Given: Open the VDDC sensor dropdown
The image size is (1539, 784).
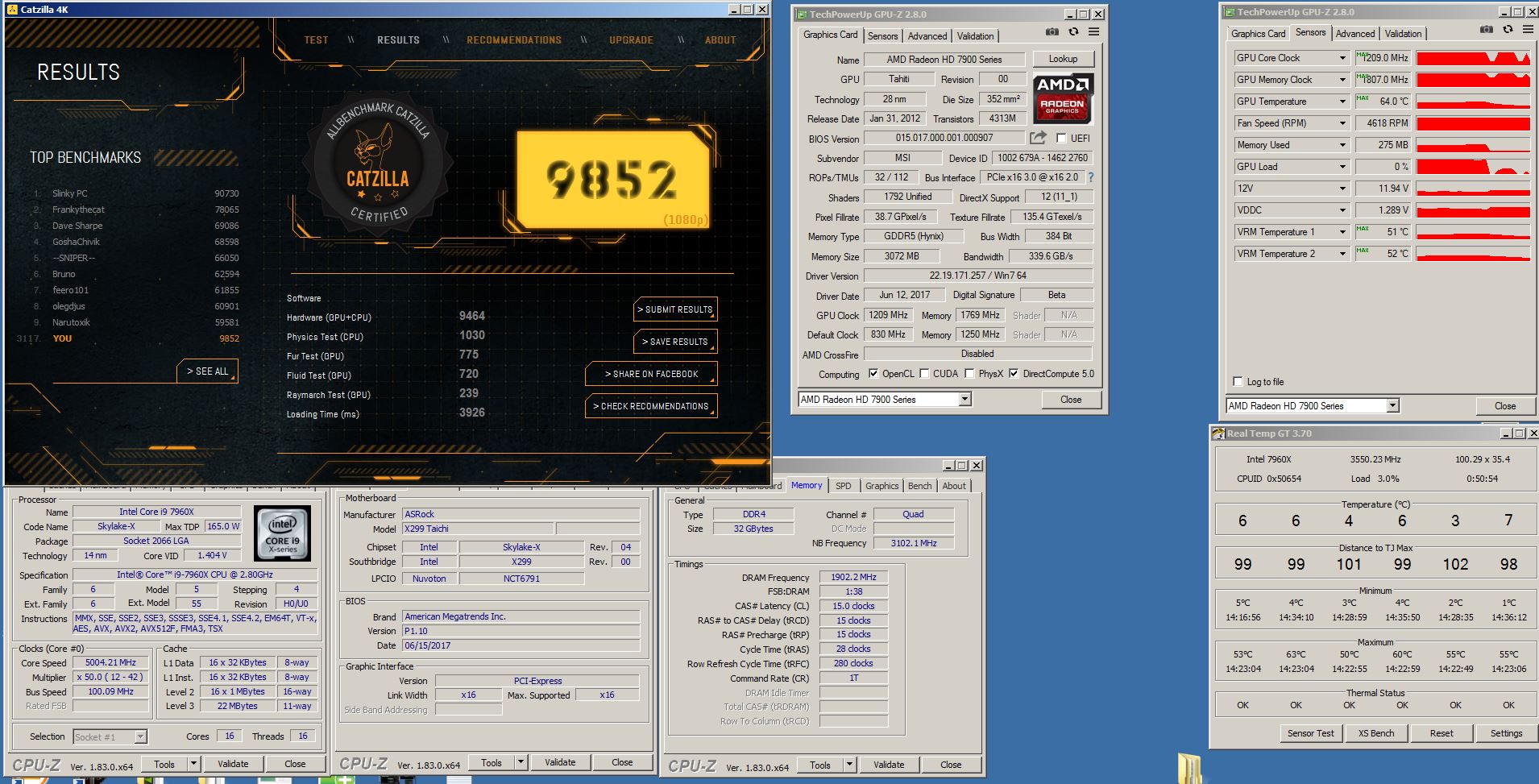Looking at the screenshot, I should [x=1342, y=210].
